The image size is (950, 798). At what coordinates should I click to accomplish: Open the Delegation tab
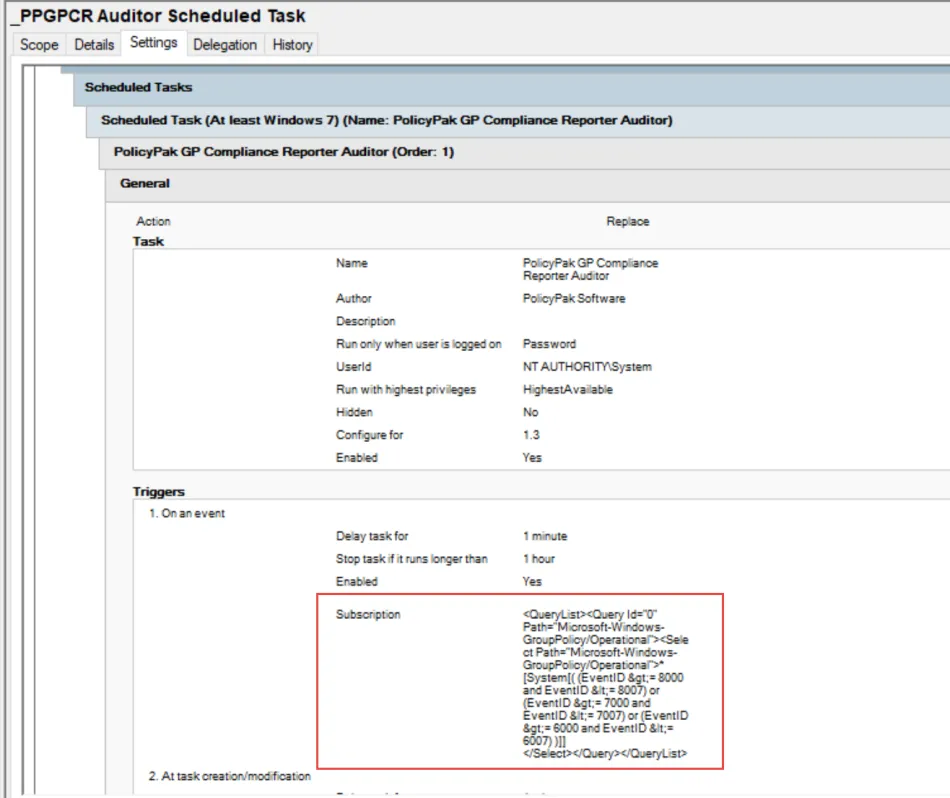225,45
